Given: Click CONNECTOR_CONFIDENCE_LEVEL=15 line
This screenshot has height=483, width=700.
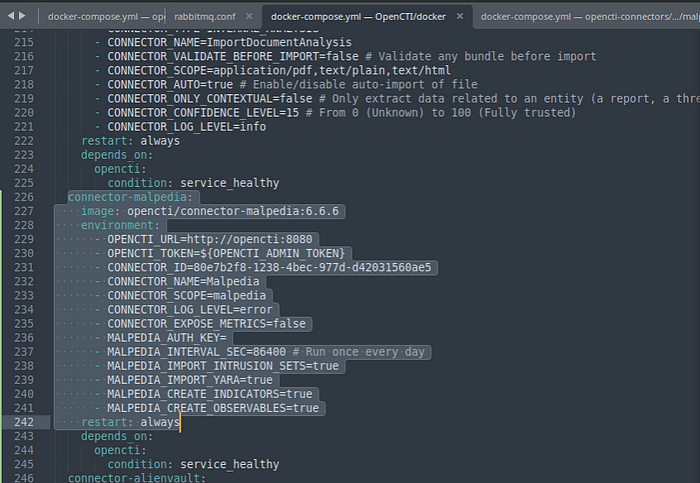Looking at the screenshot, I should [x=203, y=112].
